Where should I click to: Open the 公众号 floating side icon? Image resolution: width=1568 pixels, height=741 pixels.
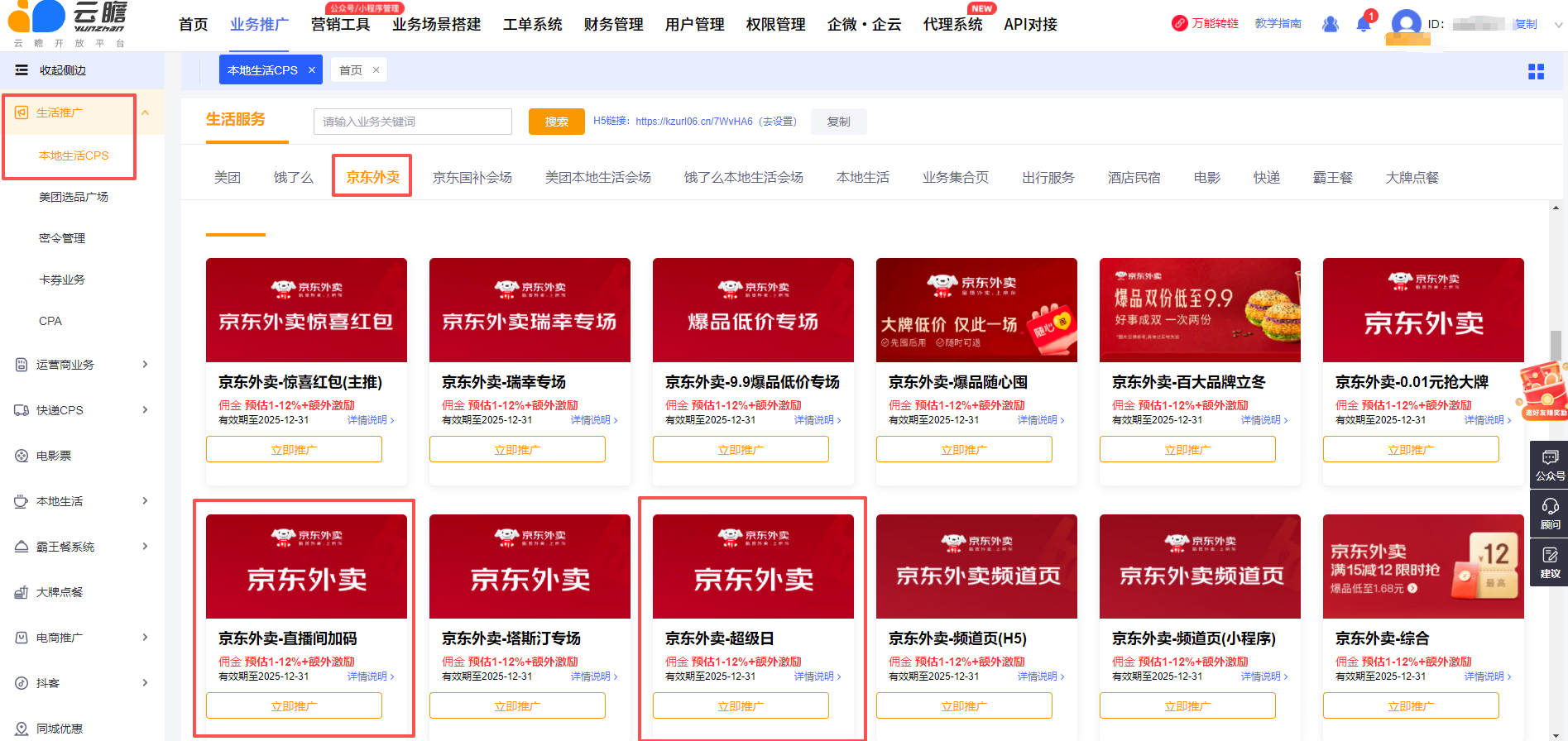click(1549, 464)
